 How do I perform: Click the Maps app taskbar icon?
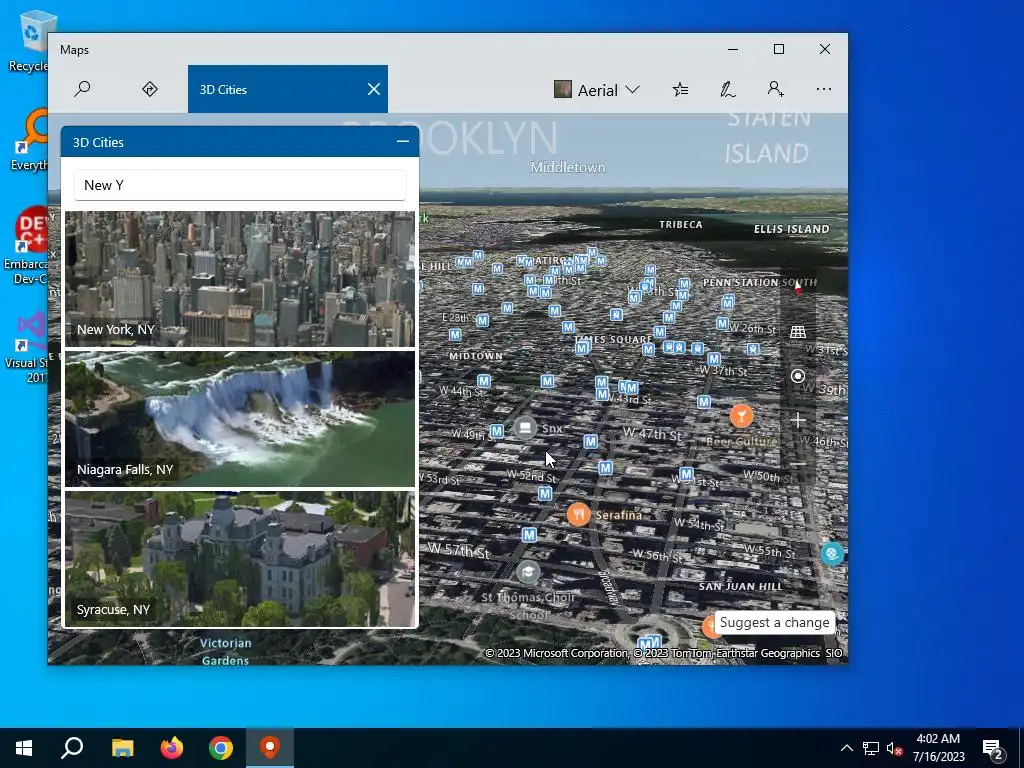(x=270, y=748)
